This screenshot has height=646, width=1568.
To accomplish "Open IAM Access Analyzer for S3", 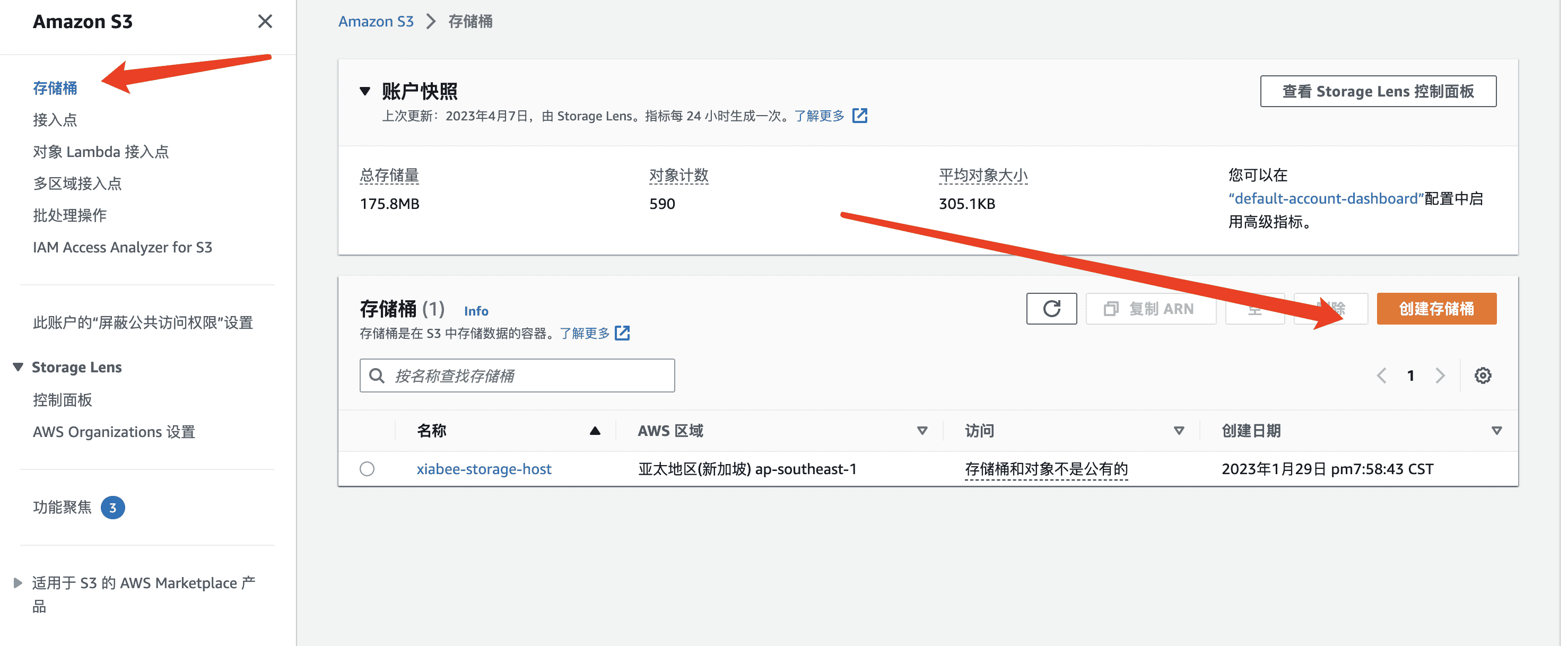I will click(x=123, y=247).
